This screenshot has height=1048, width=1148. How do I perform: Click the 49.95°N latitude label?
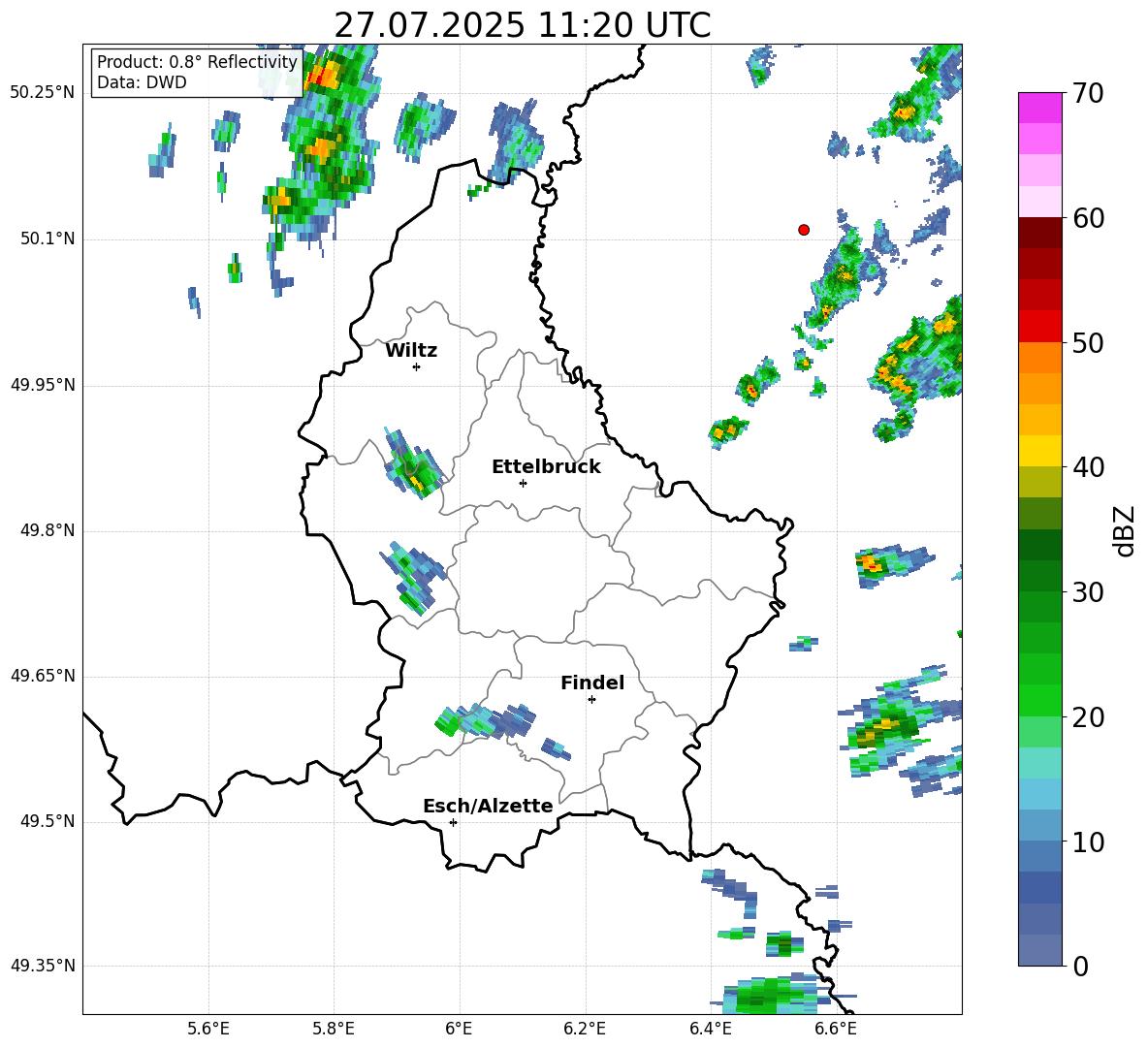[43, 385]
